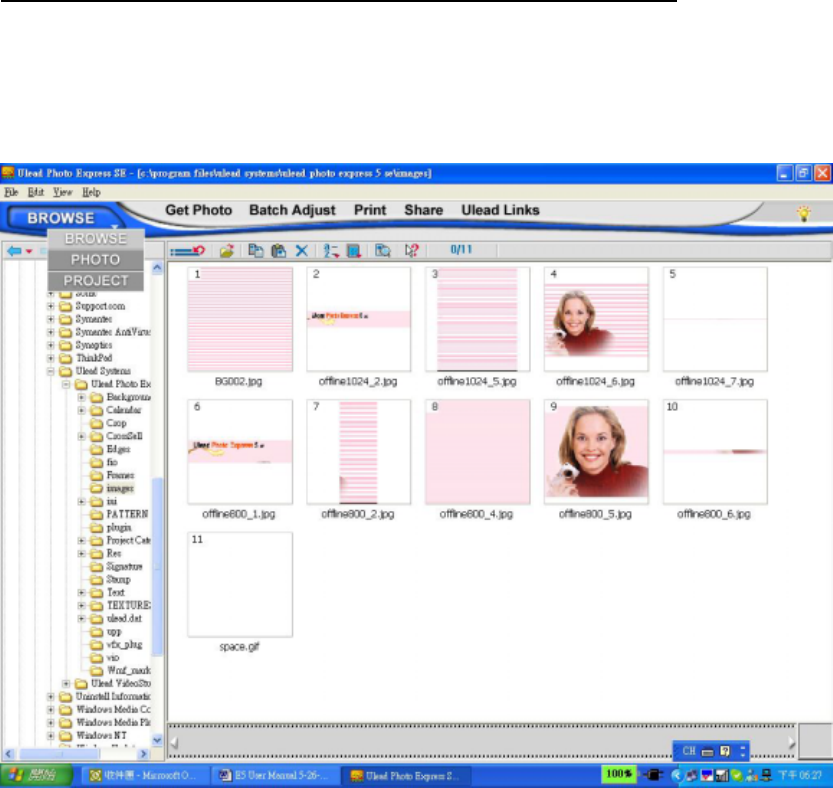Click the sort thumbnails icon
Viewport: 833px width, 788px height.
pyautogui.click(x=331, y=250)
